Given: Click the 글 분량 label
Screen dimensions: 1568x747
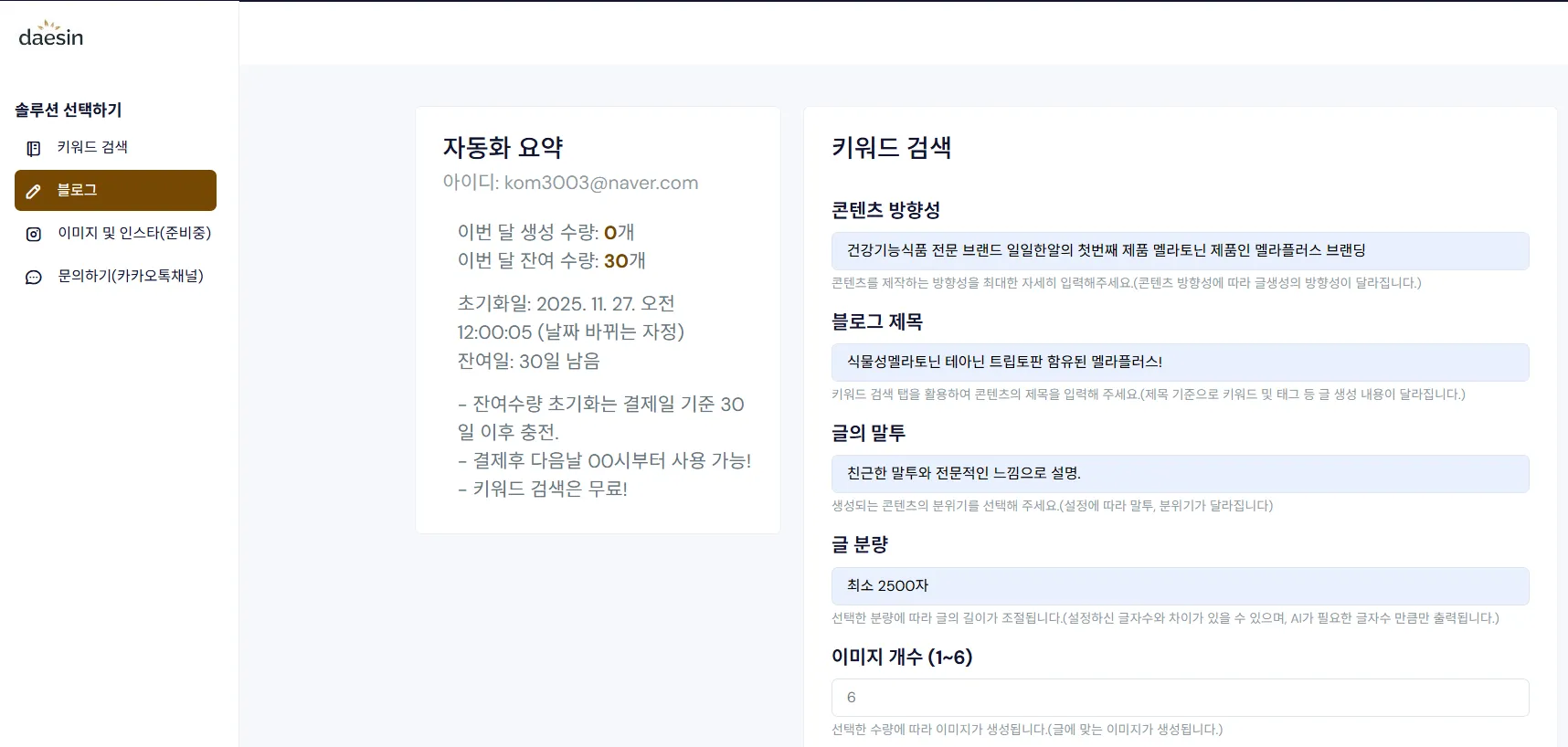Looking at the screenshot, I should pyautogui.click(x=860, y=544).
